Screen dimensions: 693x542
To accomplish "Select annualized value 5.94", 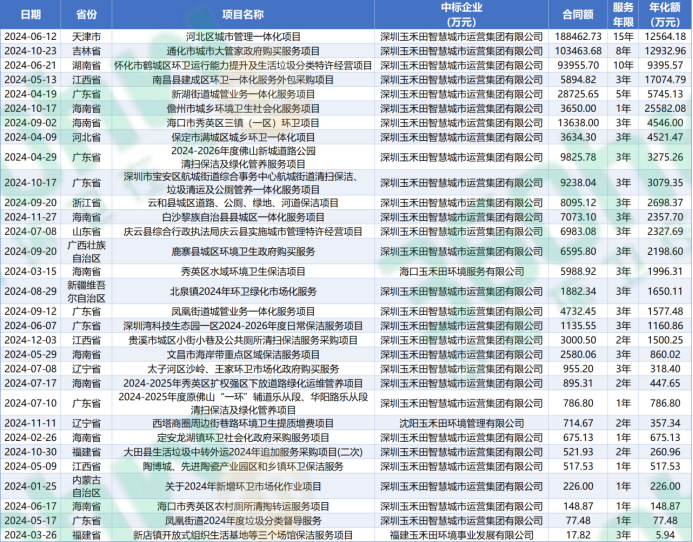I will pyautogui.click(x=665, y=535).
